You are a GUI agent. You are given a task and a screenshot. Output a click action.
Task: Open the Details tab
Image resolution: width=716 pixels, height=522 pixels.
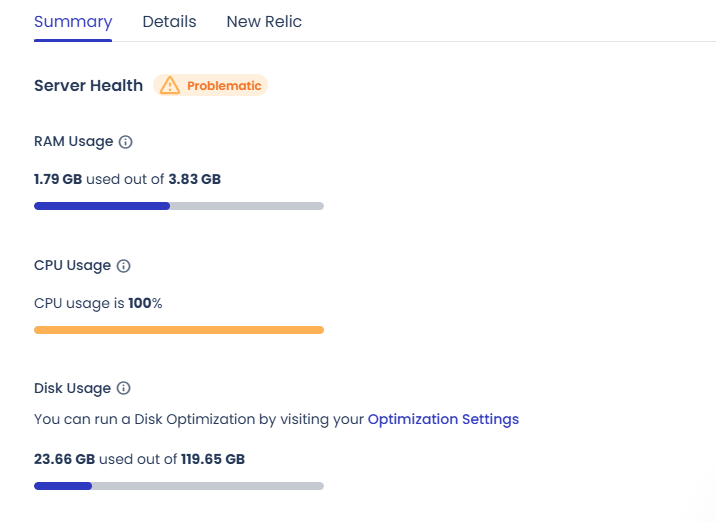click(x=169, y=22)
